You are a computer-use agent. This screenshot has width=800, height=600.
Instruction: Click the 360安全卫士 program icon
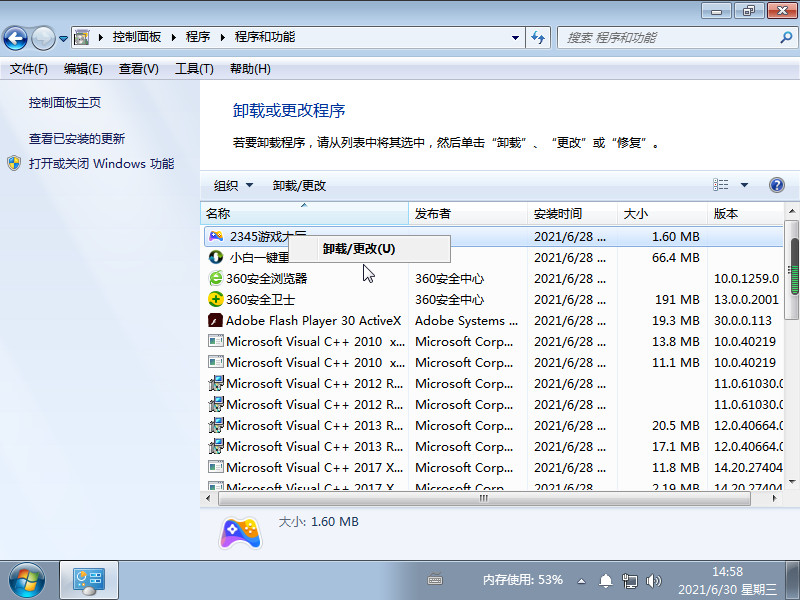[215, 299]
